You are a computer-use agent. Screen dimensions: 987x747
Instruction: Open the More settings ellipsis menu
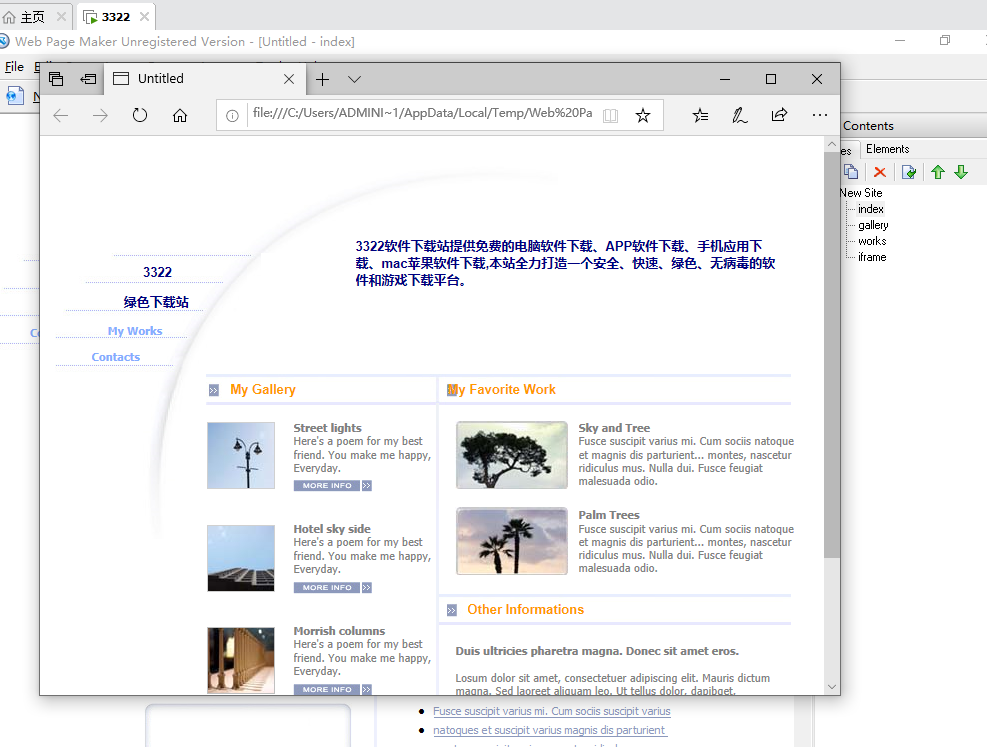click(x=820, y=115)
